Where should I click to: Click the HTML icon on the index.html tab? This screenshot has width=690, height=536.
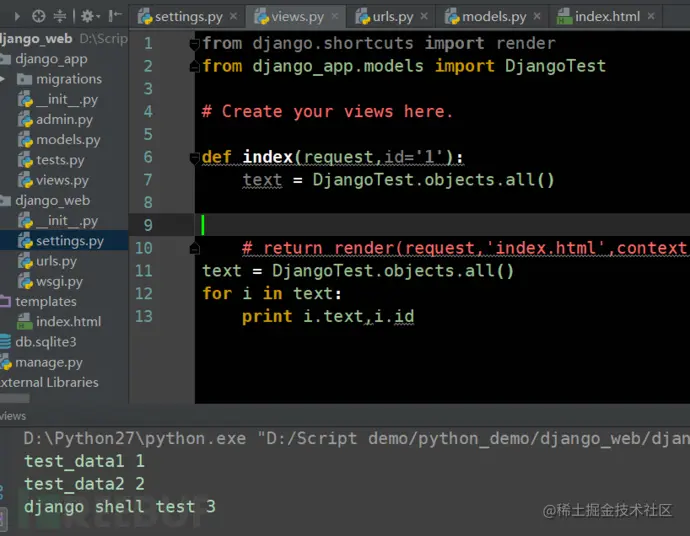[565, 17]
